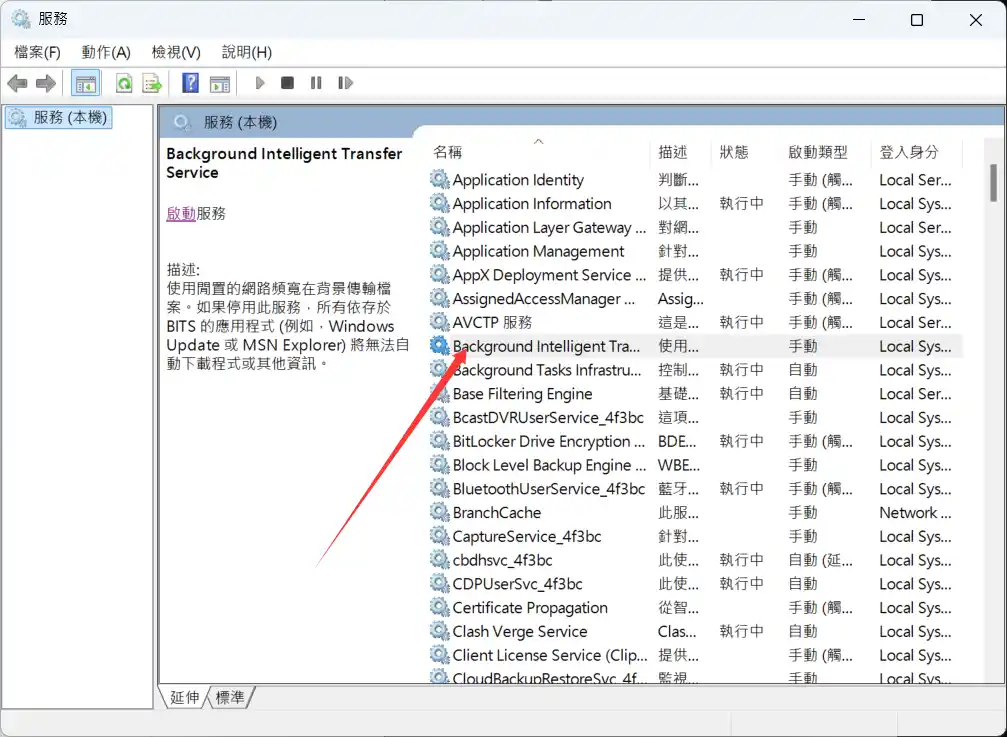
Task: Toggle the show/hide console tree button
Action: (86, 83)
